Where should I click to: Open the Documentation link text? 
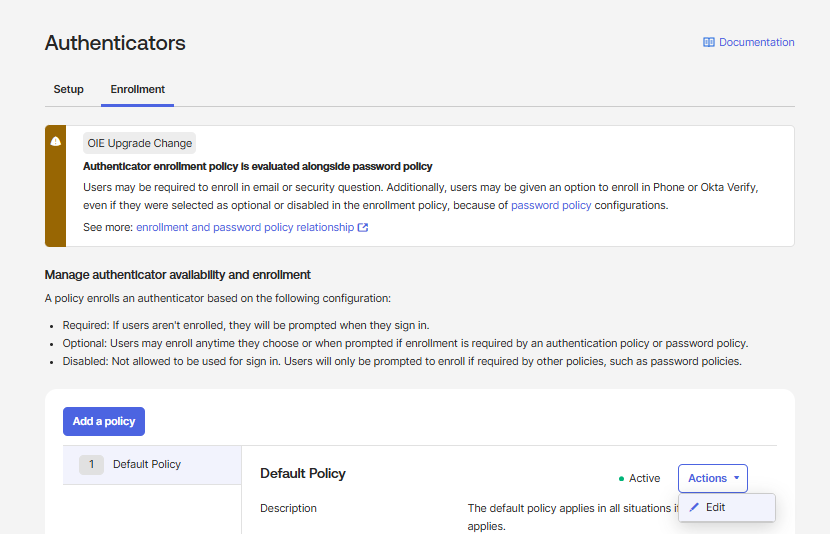(756, 42)
